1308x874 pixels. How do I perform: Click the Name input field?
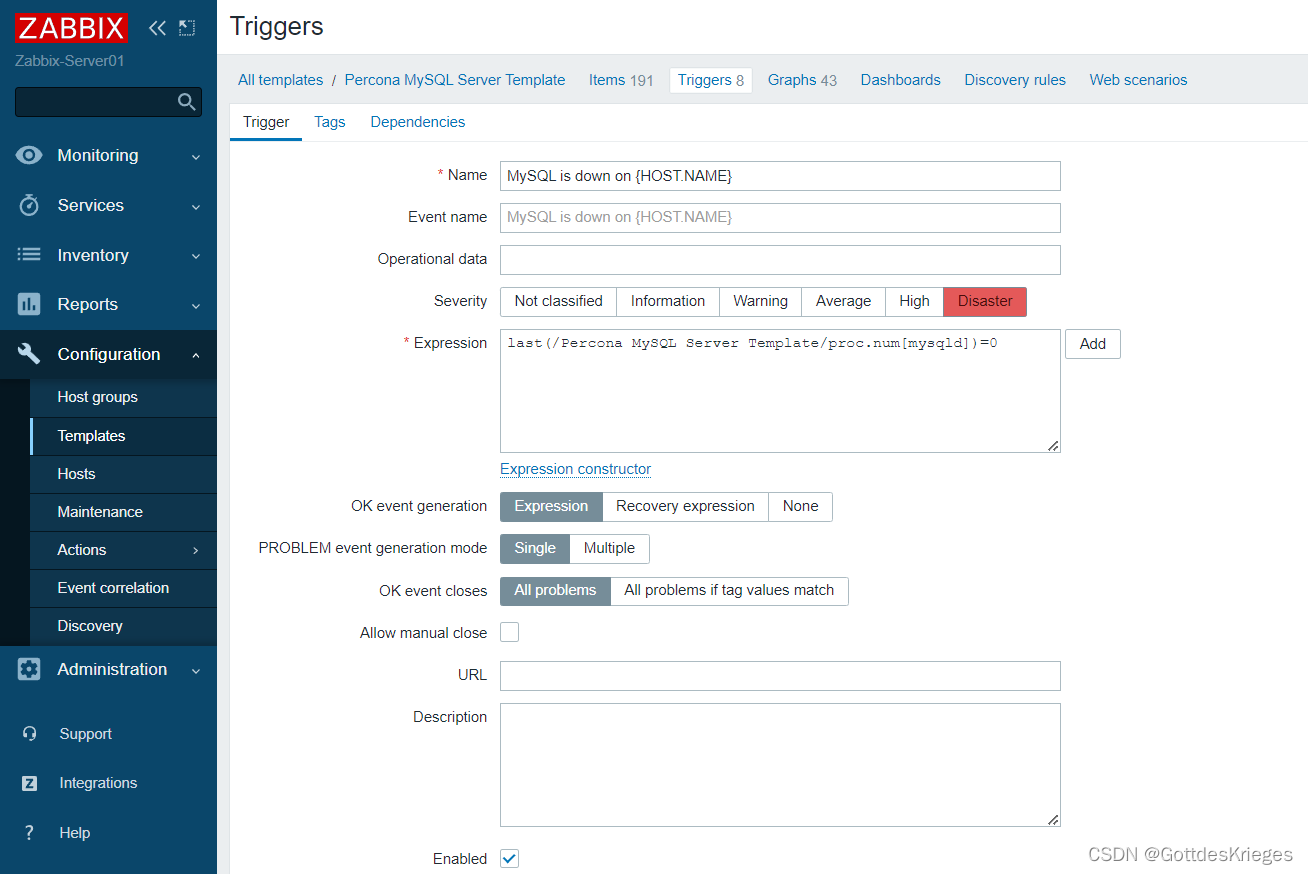[780, 176]
